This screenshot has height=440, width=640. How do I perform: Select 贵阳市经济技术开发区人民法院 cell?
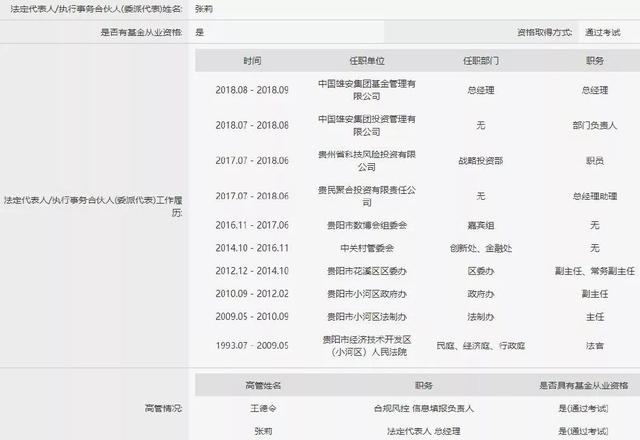pos(367,346)
